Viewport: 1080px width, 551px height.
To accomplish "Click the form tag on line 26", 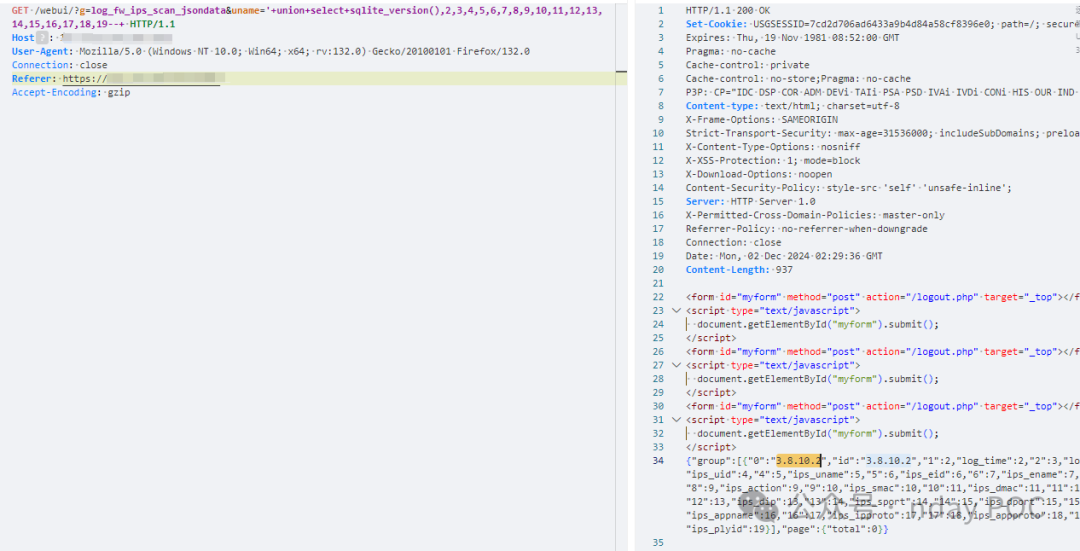I will point(882,351).
